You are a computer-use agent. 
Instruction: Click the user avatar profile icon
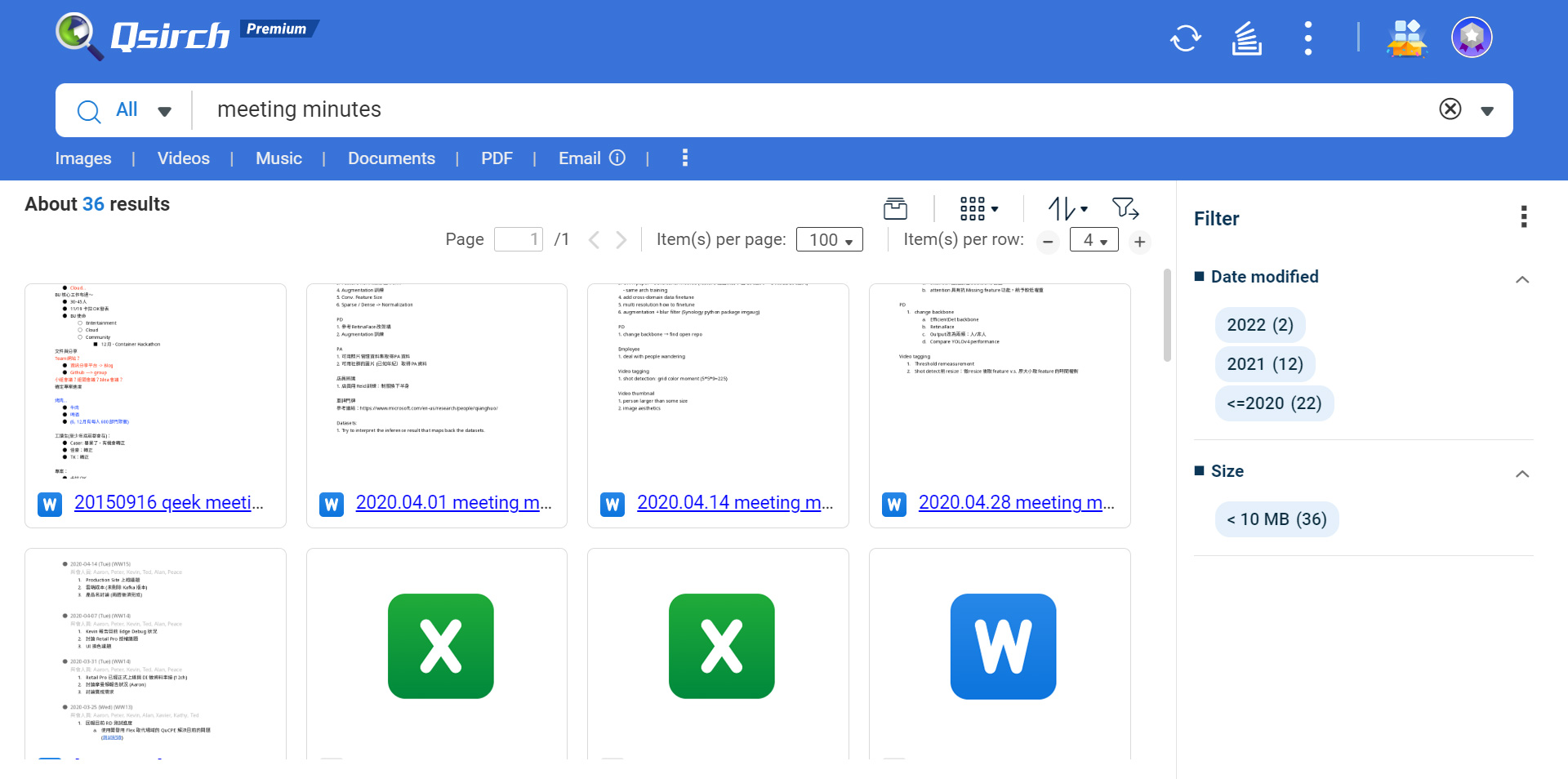click(x=1471, y=38)
